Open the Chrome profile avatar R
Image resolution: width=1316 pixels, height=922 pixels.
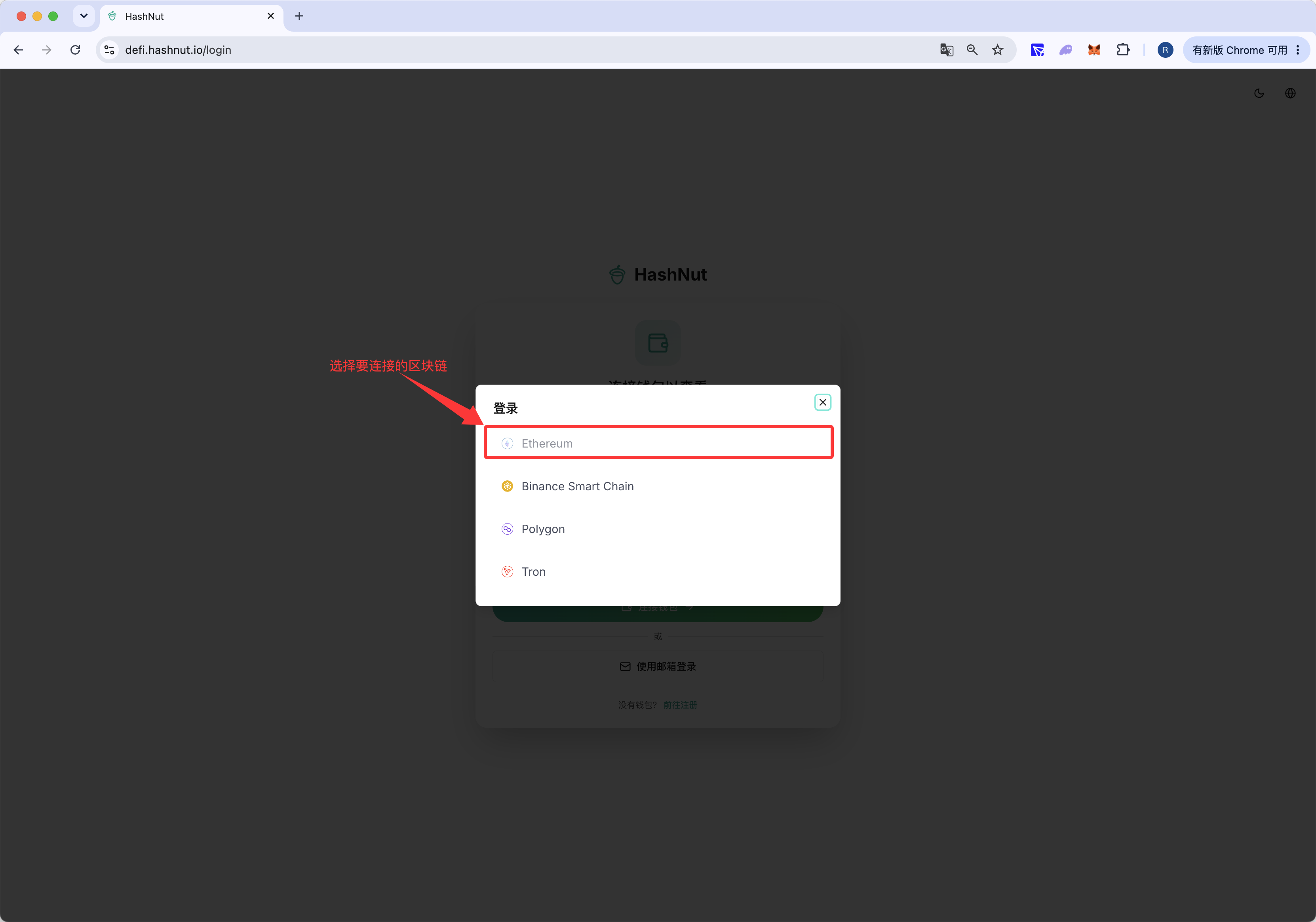tap(1165, 50)
